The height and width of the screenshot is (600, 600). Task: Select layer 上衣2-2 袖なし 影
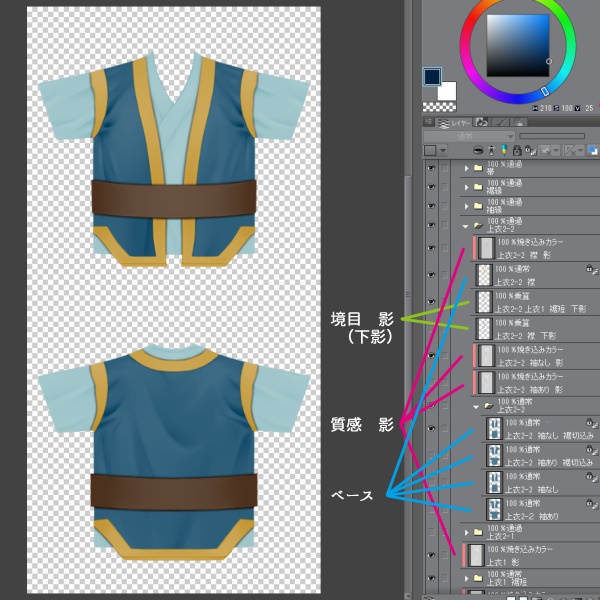(535, 356)
